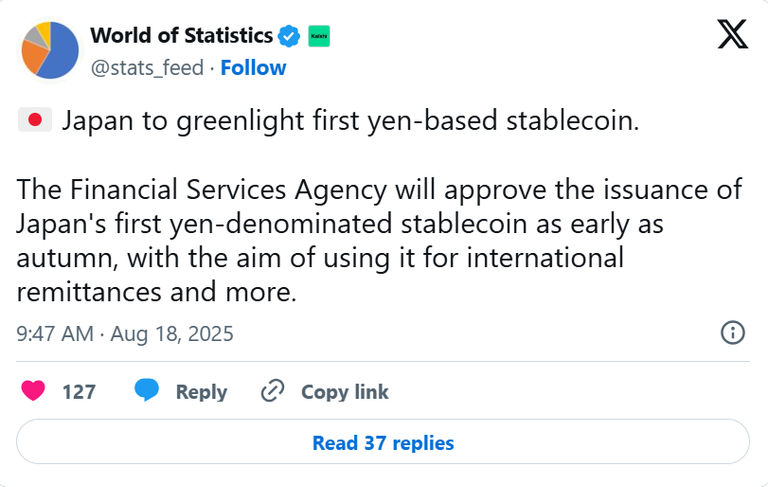Open the 9:47 AM · Aug 18, 2025 timestamp
This screenshot has width=768, height=487.
click(x=125, y=334)
